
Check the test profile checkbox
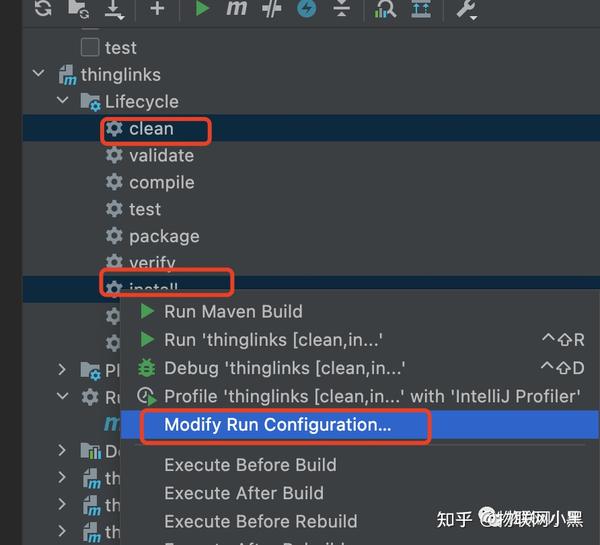click(x=90, y=47)
